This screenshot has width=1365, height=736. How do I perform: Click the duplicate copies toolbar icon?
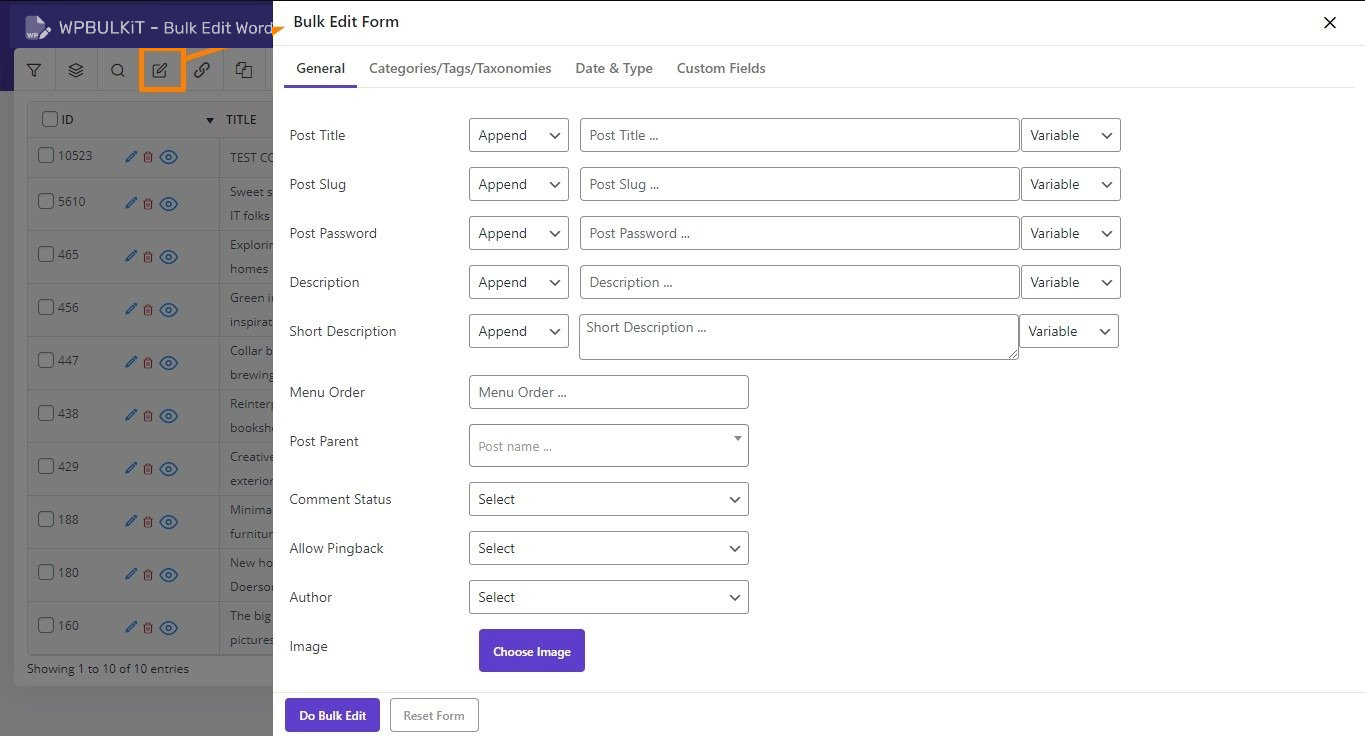pos(244,71)
